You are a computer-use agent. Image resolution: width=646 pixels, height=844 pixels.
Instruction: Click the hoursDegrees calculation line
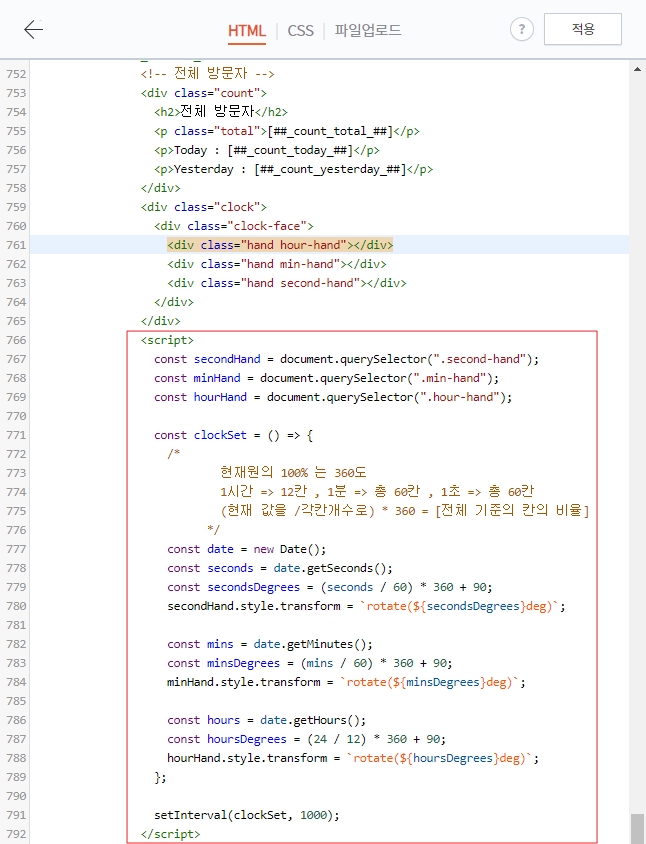[306, 739]
